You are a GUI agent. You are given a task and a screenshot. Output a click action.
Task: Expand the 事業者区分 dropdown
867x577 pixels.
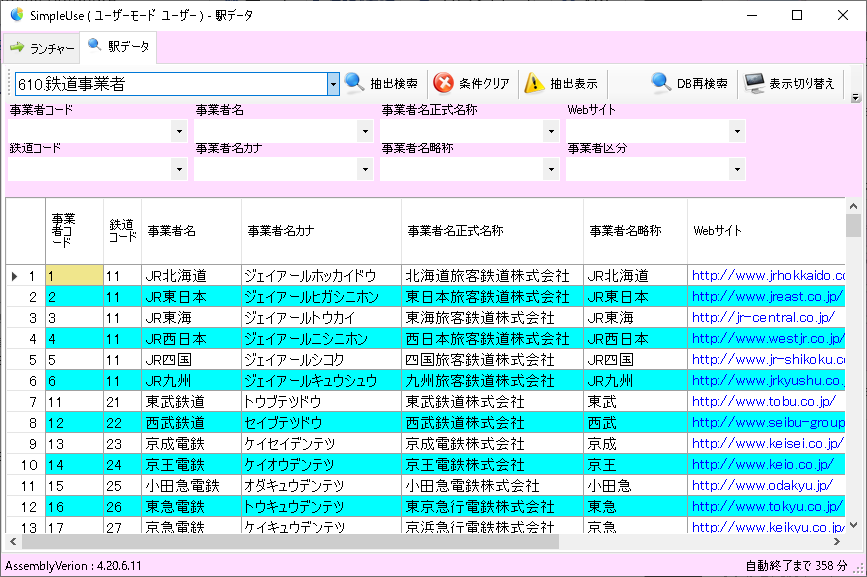[738, 169]
